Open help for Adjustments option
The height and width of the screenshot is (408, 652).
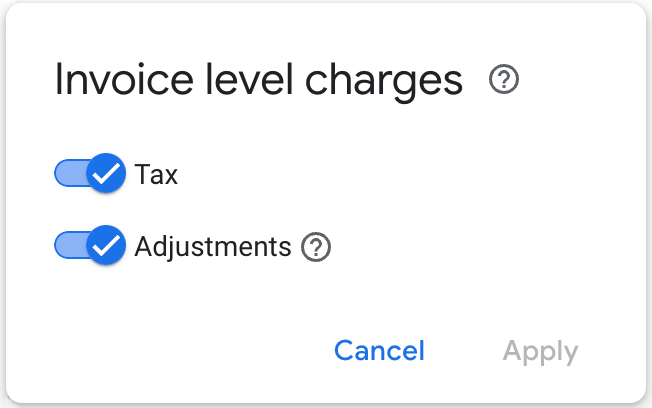tap(316, 246)
